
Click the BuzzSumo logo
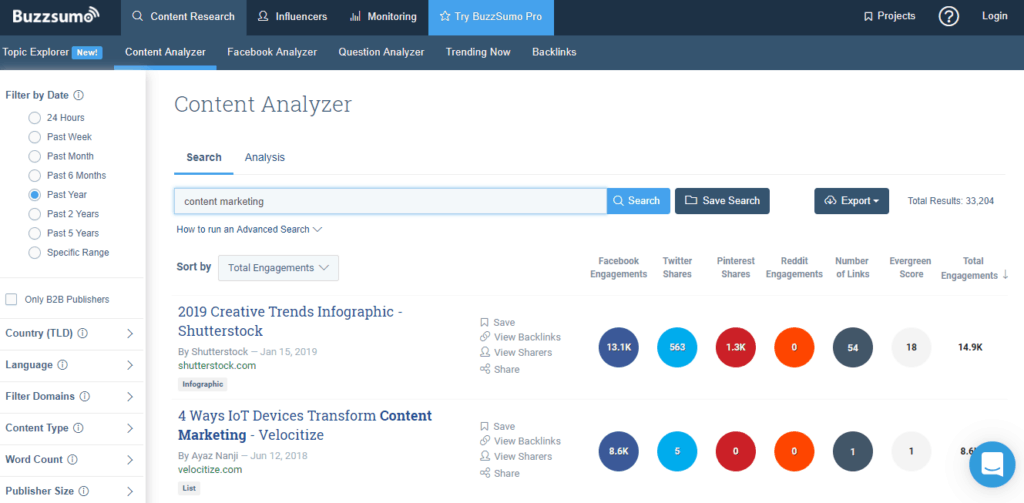(56, 16)
